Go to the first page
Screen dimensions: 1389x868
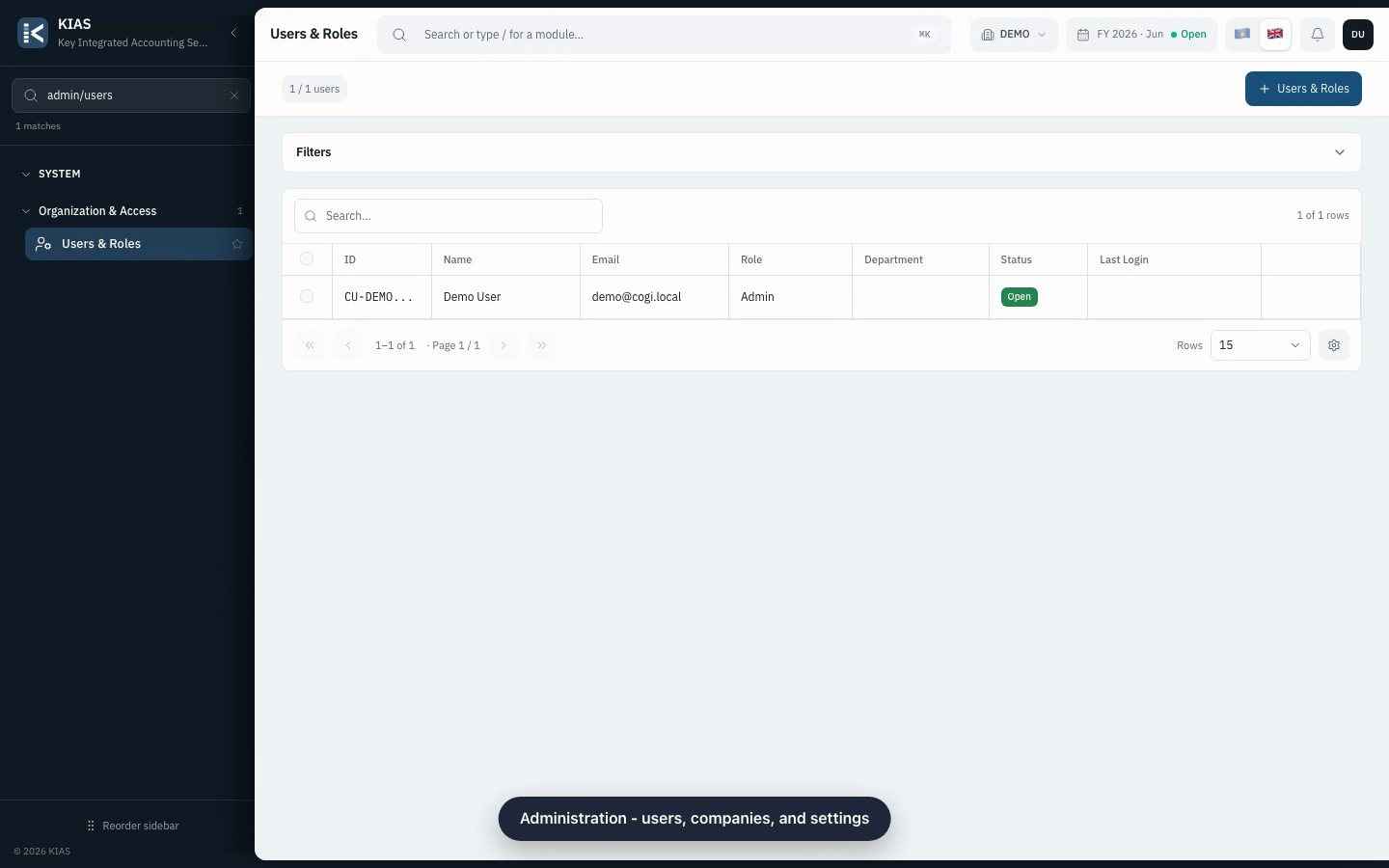pyautogui.click(x=310, y=345)
